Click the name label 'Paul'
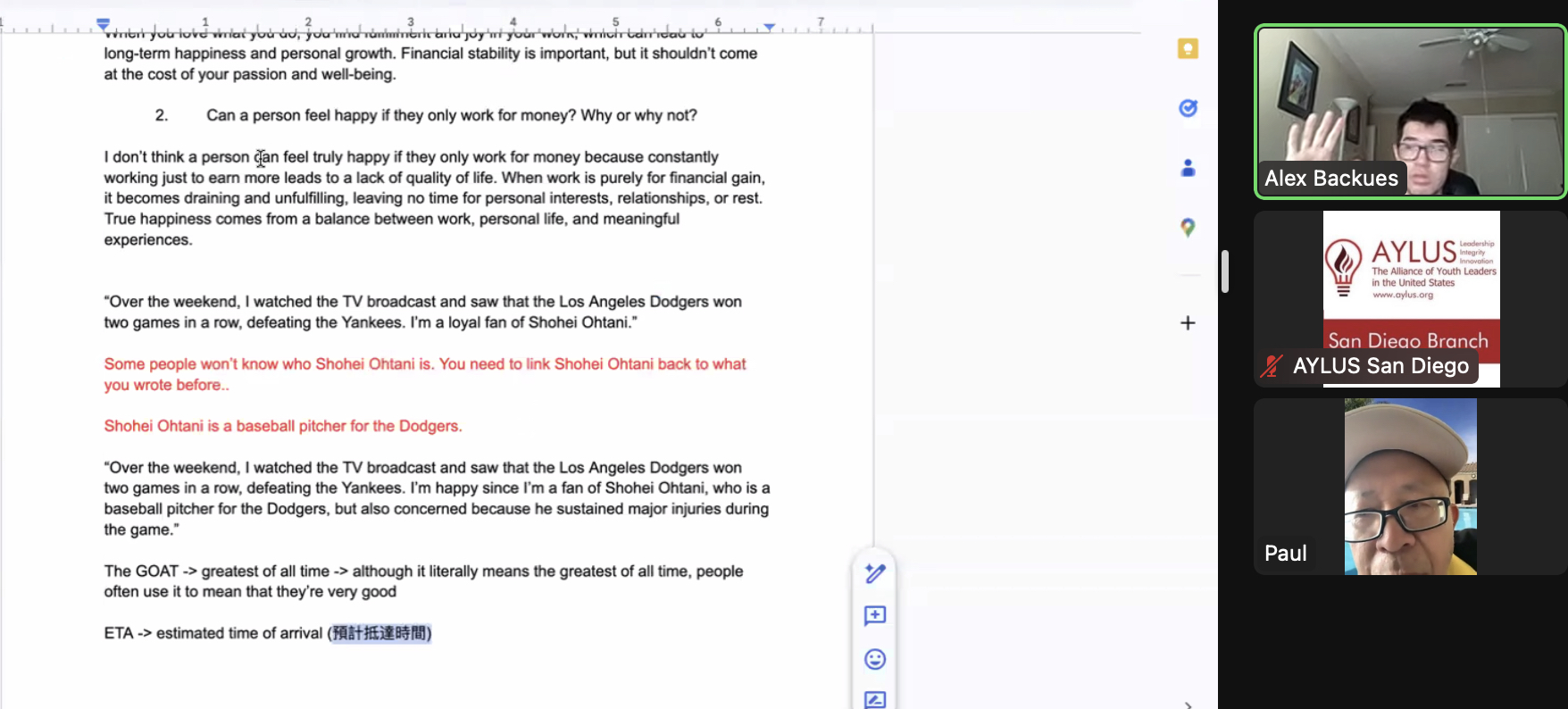Viewport: 1568px width, 709px height. (x=1285, y=554)
